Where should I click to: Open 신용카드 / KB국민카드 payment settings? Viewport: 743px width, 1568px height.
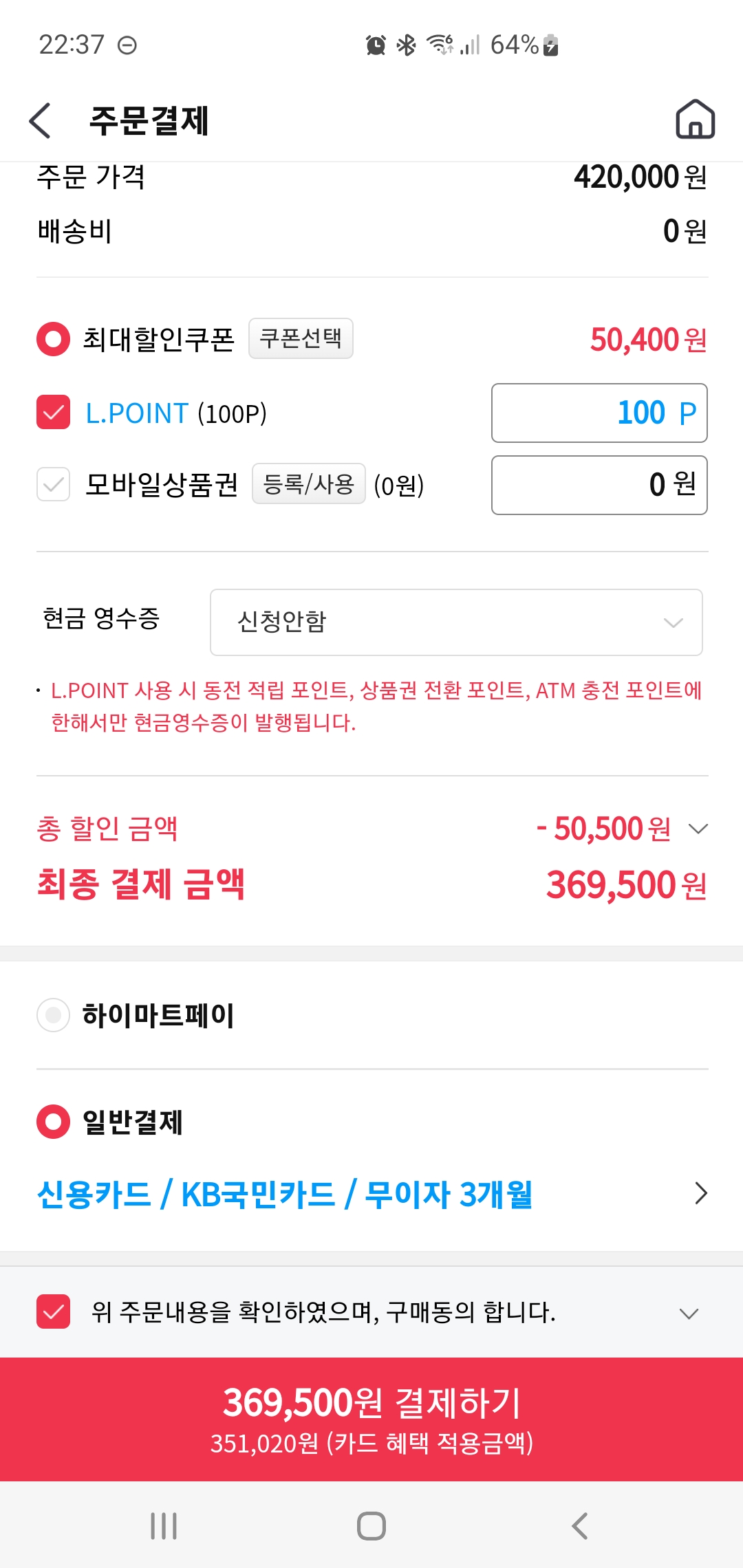coord(371,1194)
